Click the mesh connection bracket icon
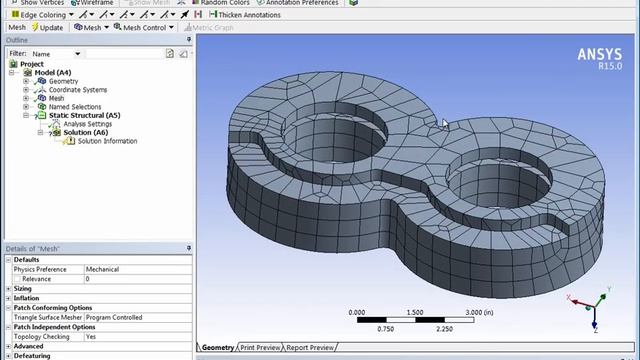This screenshot has height=360, width=640. click(x=198, y=15)
